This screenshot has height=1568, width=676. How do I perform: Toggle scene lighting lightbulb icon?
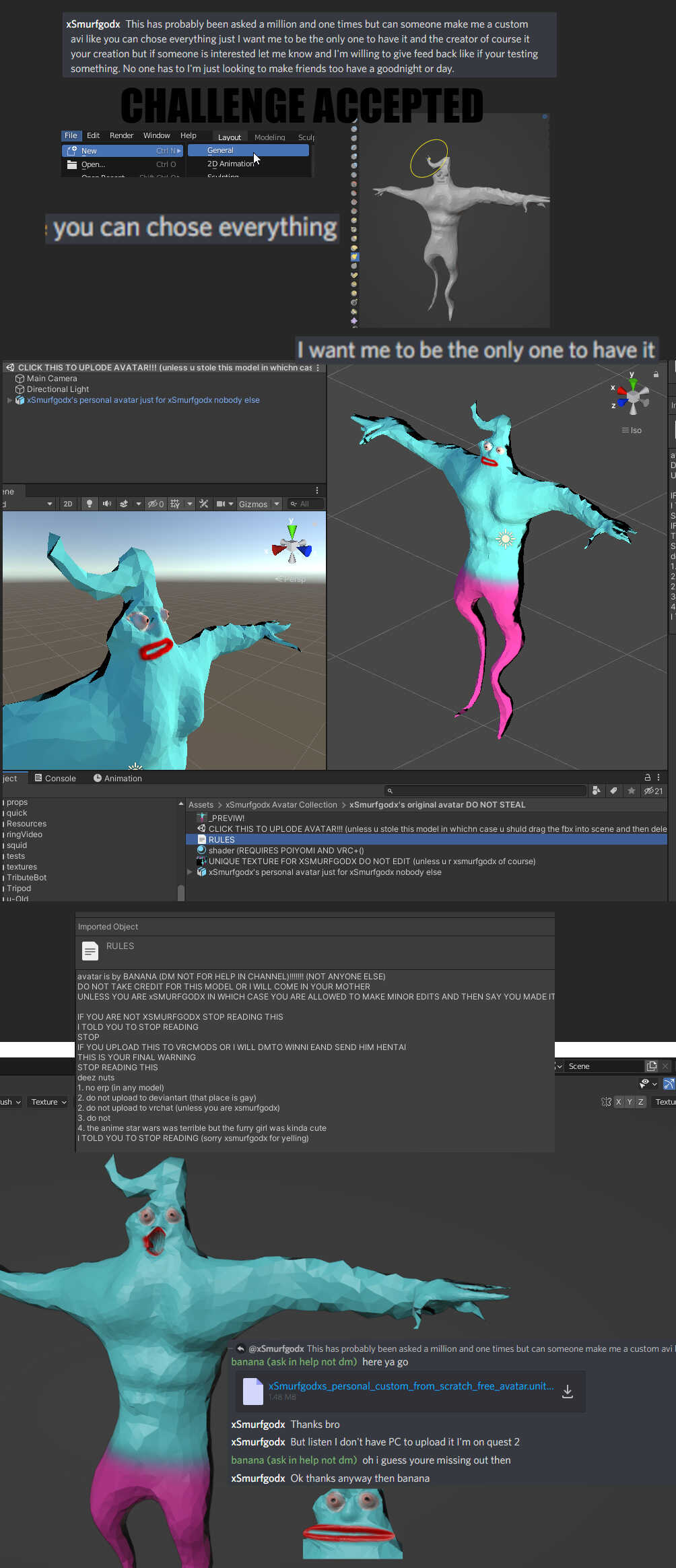[x=90, y=504]
